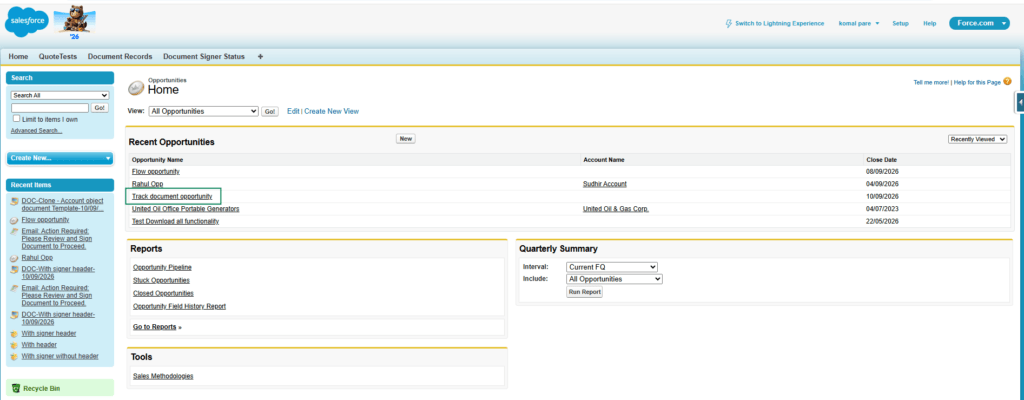Open Advanced Search link

(37, 131)
